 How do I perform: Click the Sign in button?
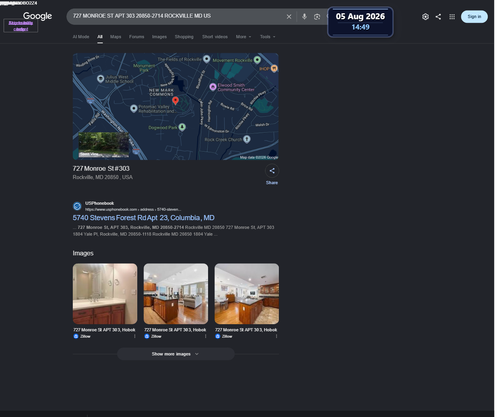pos(474,17)
